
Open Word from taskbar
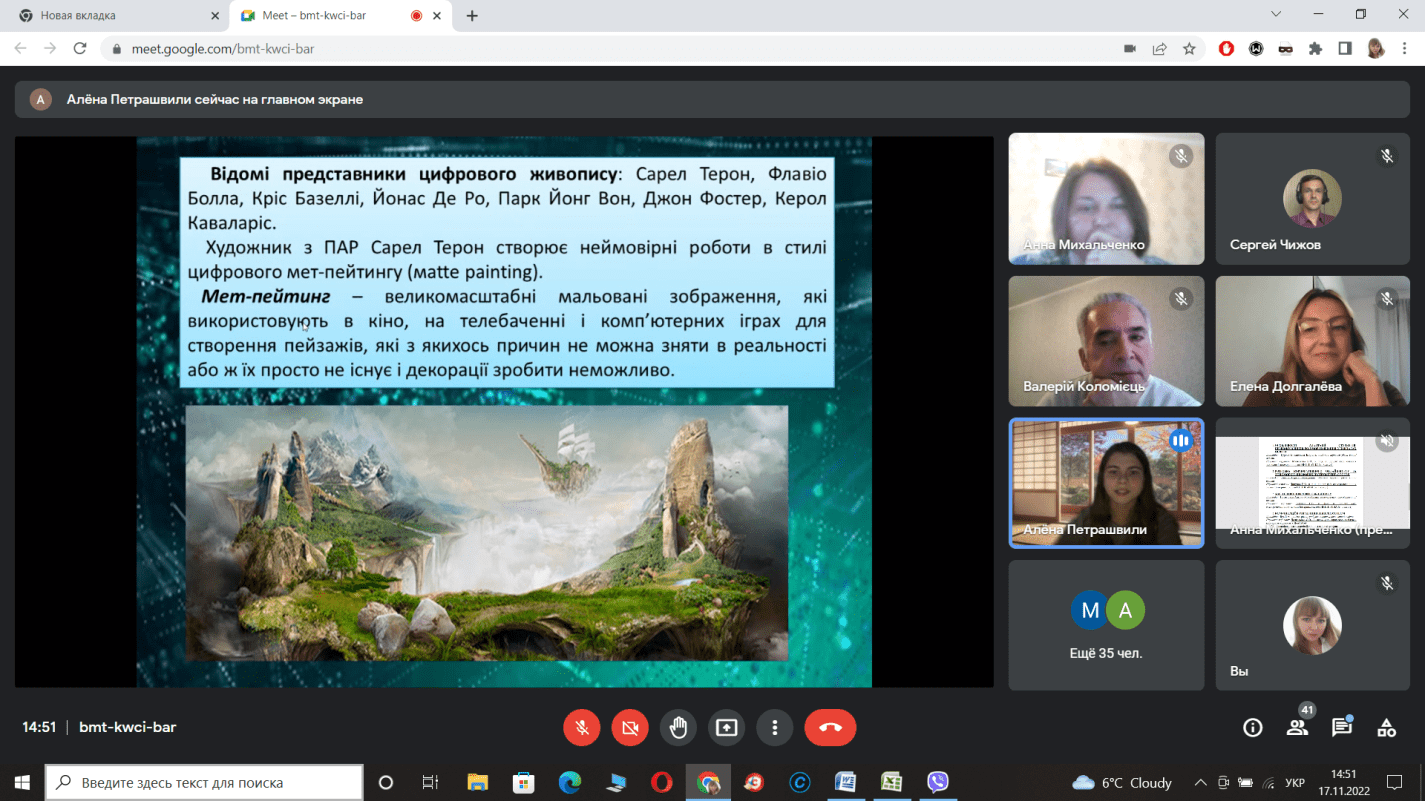845,782
